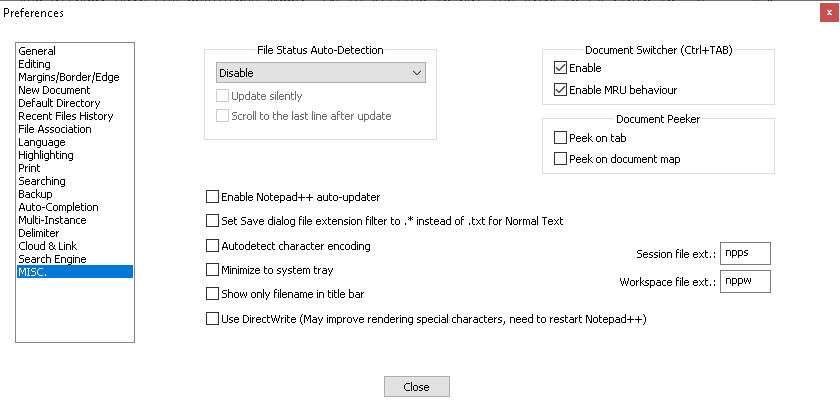Viewport: 840px width, 408px height.
Task: Go to the Highlighting settings section
Action: (46, 155)
